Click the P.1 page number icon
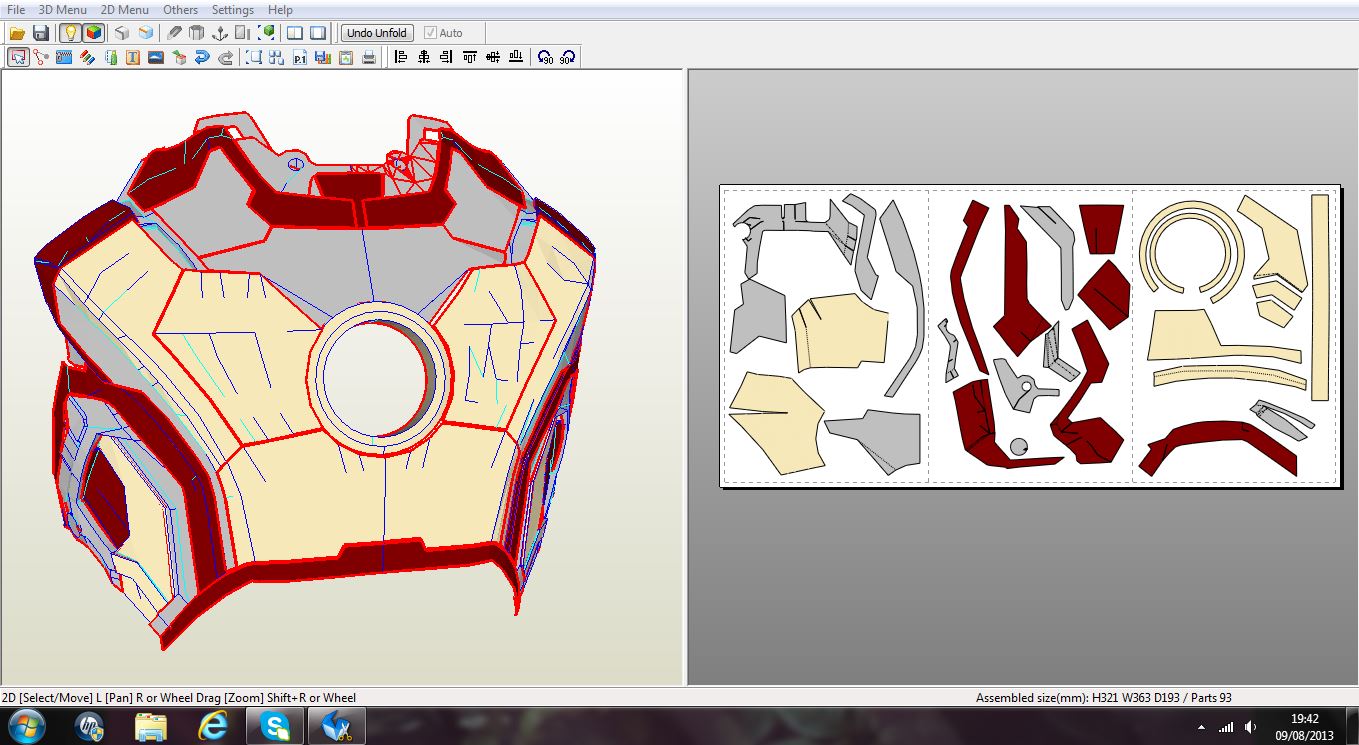Image resolution: width=1359 pixels, height=745 pixels. pos(300,57)
